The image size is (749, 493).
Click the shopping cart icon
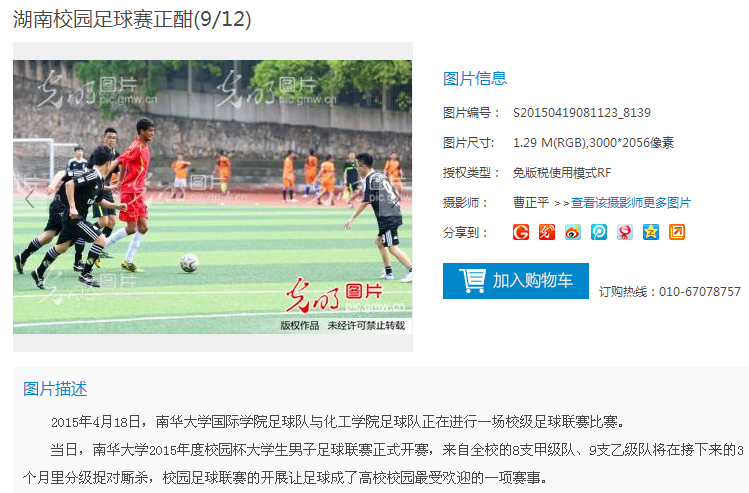472,280
